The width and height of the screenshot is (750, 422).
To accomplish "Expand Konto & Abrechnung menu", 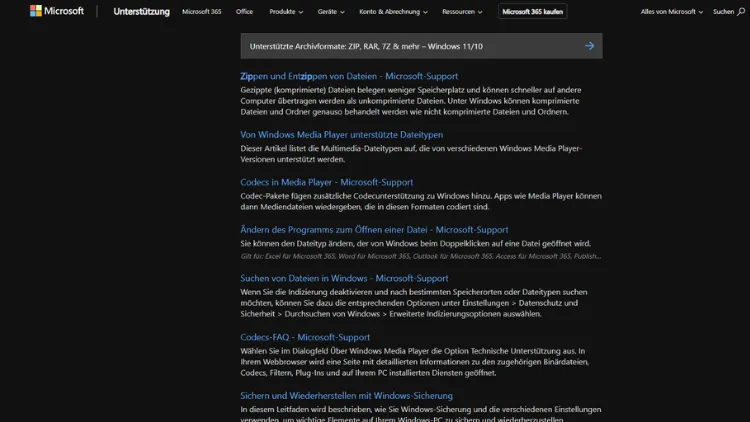I will point(393,12).
